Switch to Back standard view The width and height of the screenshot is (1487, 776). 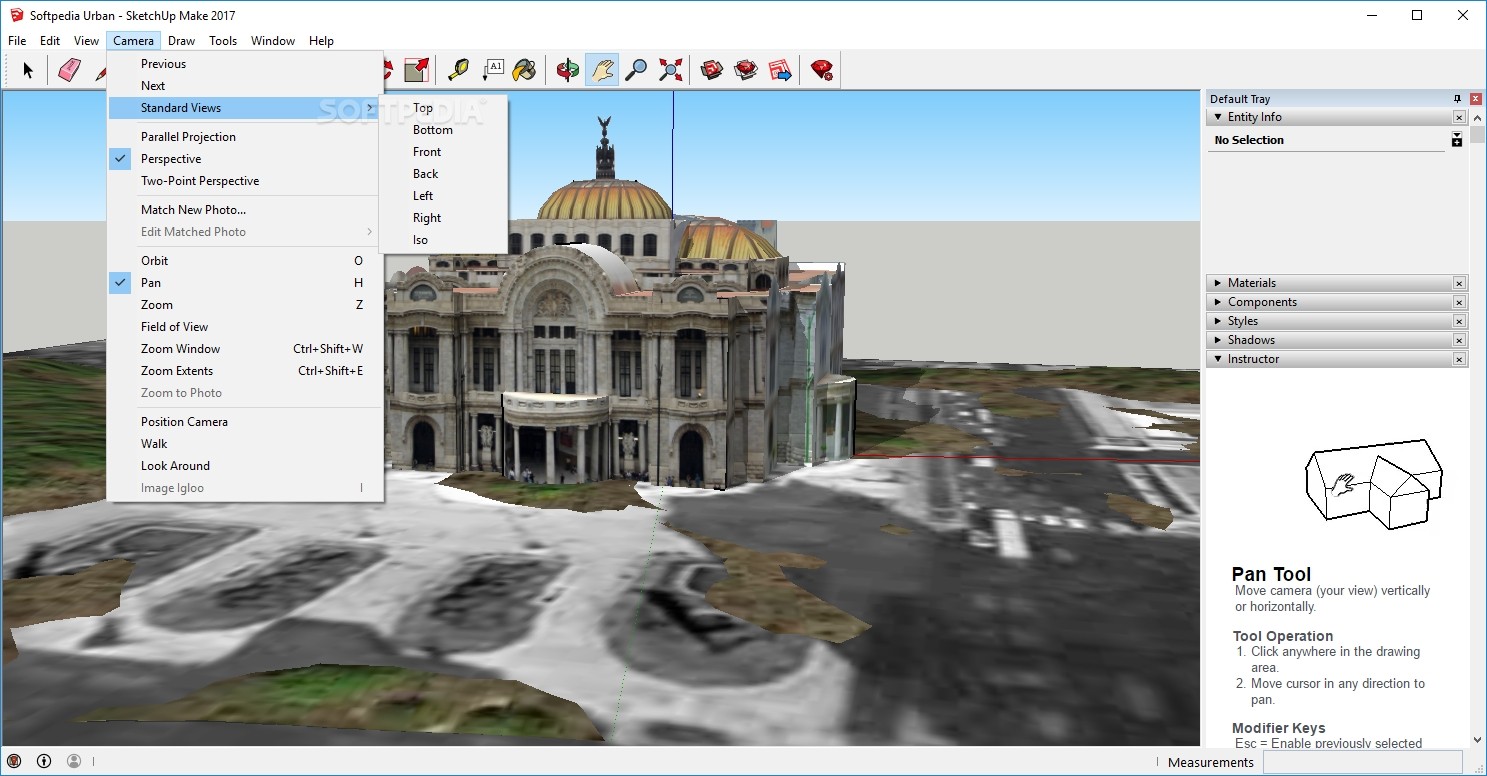[444, 174]
